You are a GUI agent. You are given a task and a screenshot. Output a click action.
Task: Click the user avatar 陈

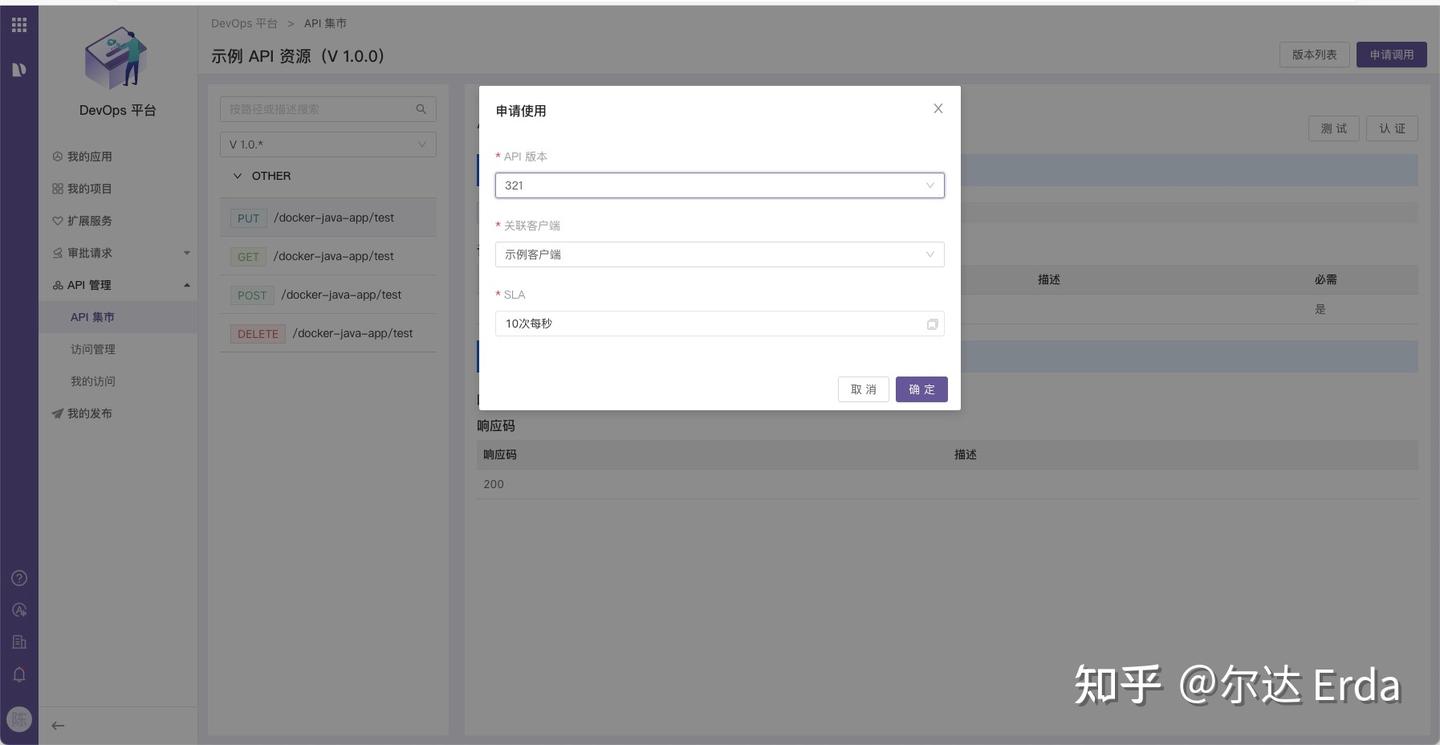tap(19, 719)
